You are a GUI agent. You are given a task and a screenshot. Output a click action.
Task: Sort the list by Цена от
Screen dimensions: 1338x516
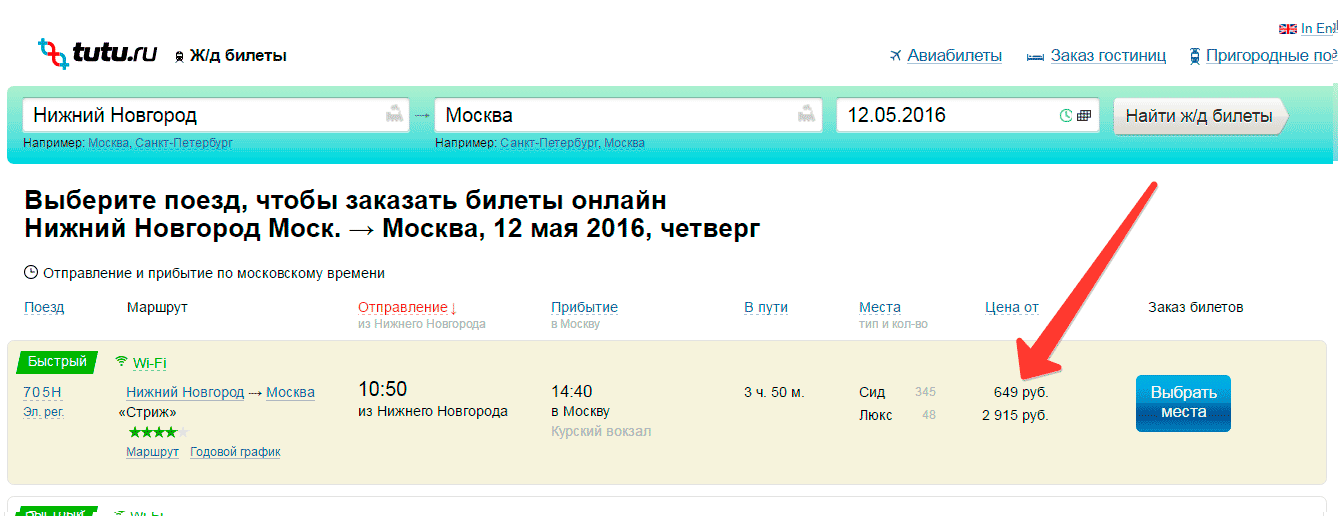click(x=1012, y=307)
